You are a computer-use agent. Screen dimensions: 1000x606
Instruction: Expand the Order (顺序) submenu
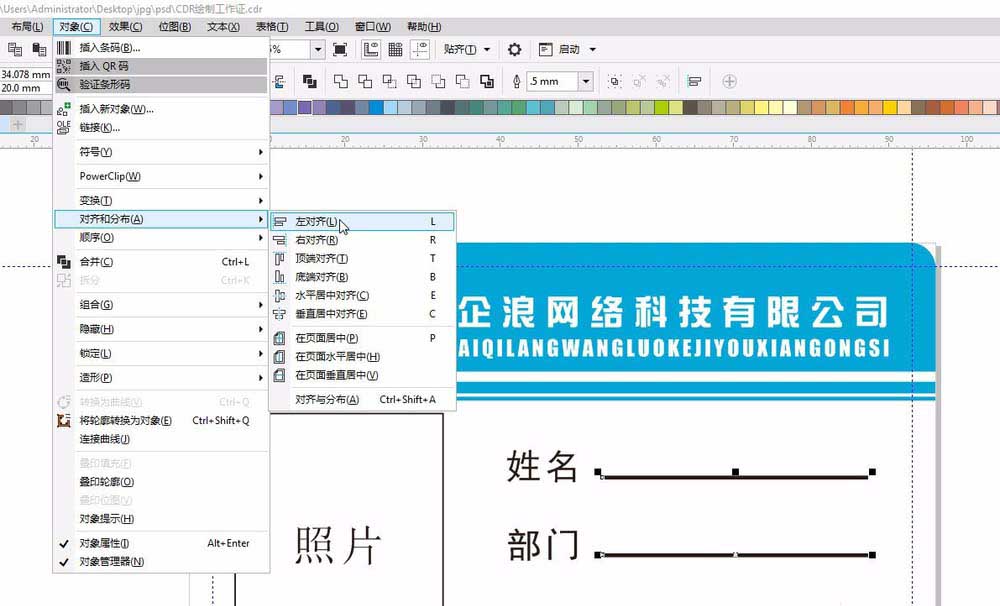161,237
